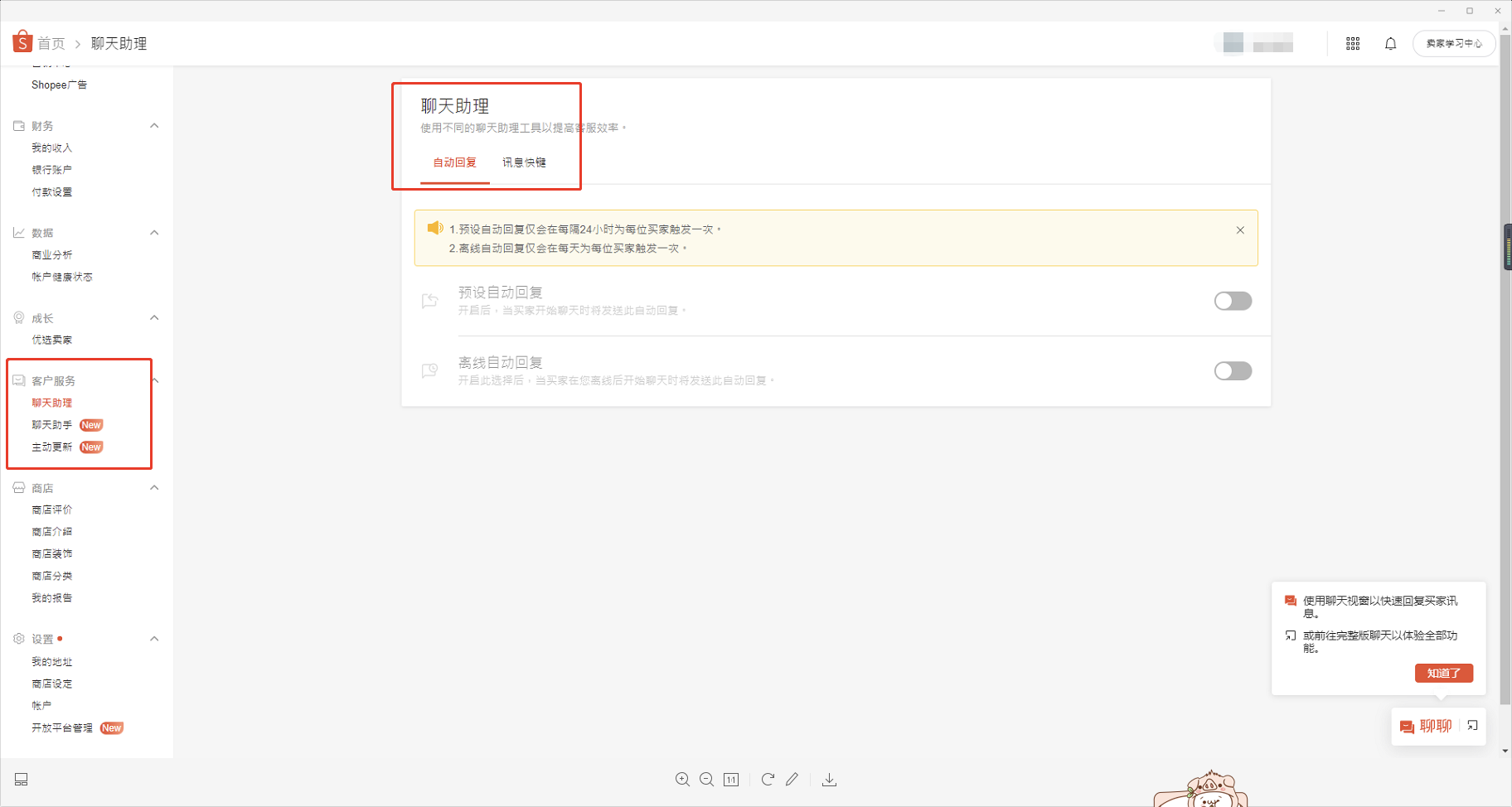The image size is (1512, 807).
Task: Open 优选卖家 in the sidebar
Action: (52, 340)
